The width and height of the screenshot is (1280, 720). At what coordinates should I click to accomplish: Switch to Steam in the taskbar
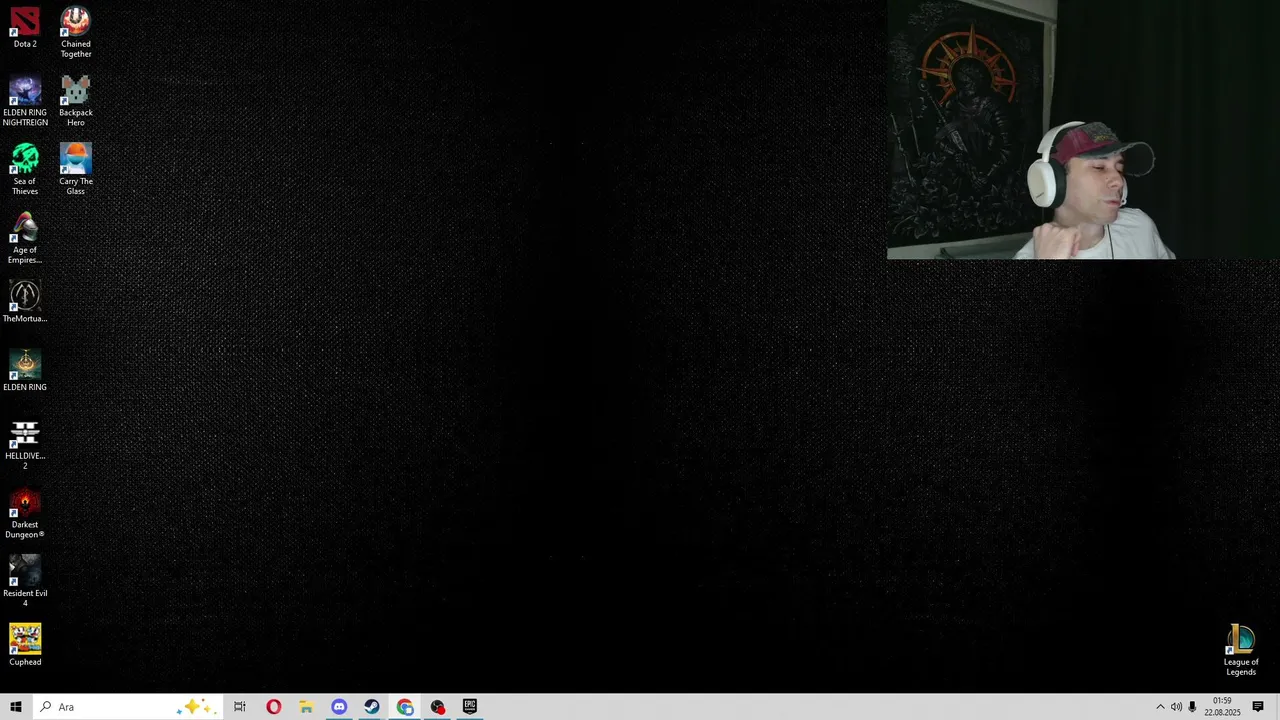372,707
